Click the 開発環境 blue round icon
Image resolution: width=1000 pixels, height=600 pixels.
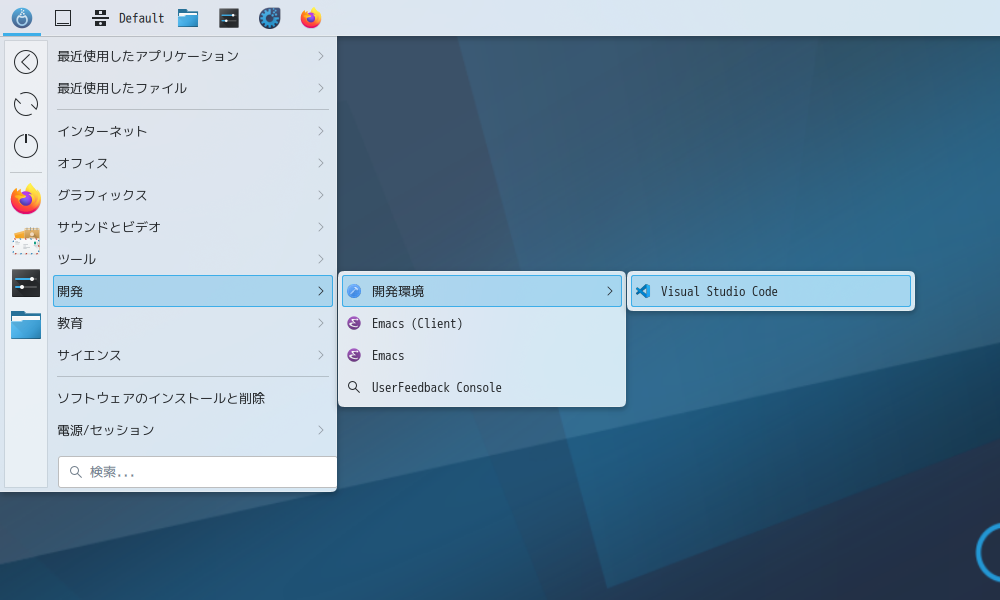pyautogui.click(x=354, y=291)
